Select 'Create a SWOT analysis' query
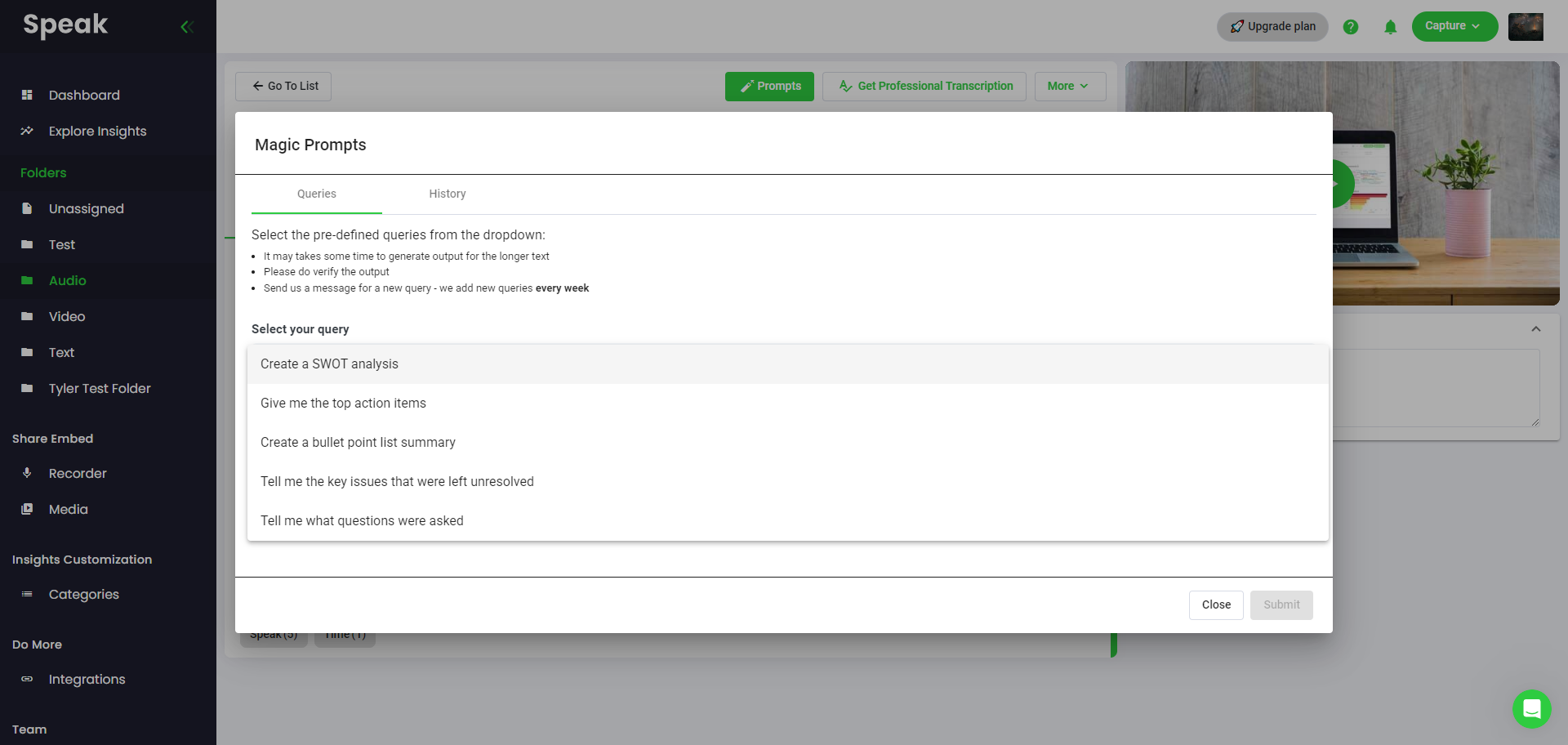 329,364
